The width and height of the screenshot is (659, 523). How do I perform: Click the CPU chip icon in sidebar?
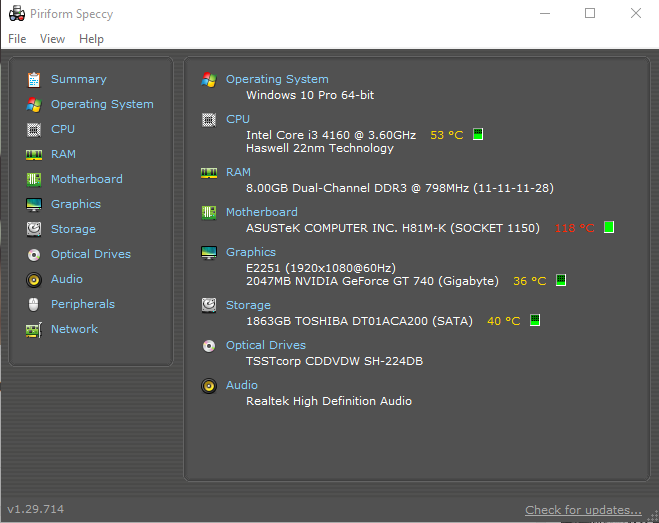coord(34,129)
